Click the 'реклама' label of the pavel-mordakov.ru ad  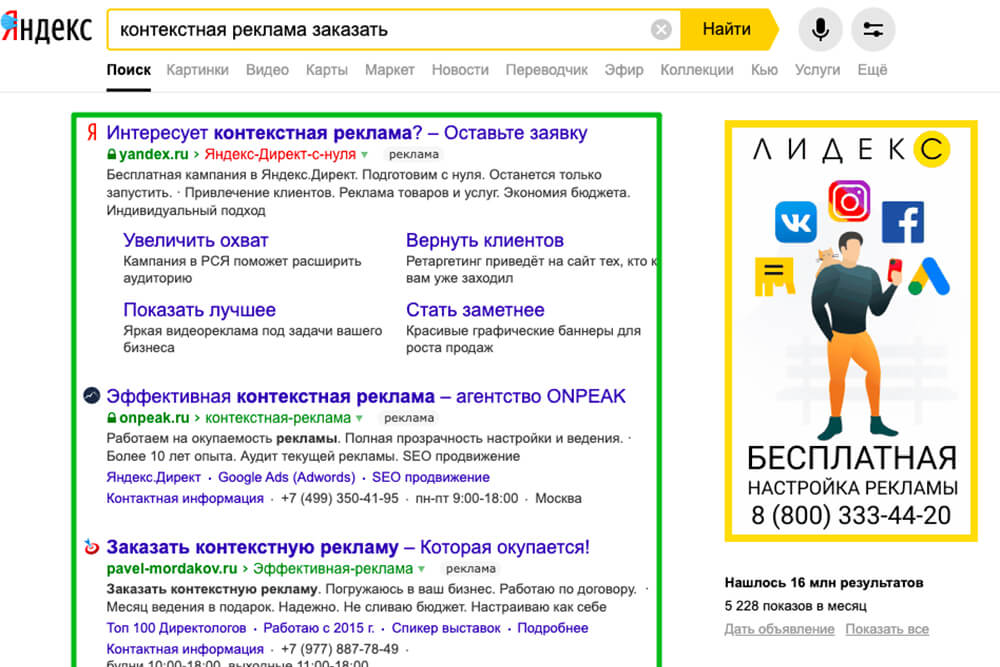471,568
